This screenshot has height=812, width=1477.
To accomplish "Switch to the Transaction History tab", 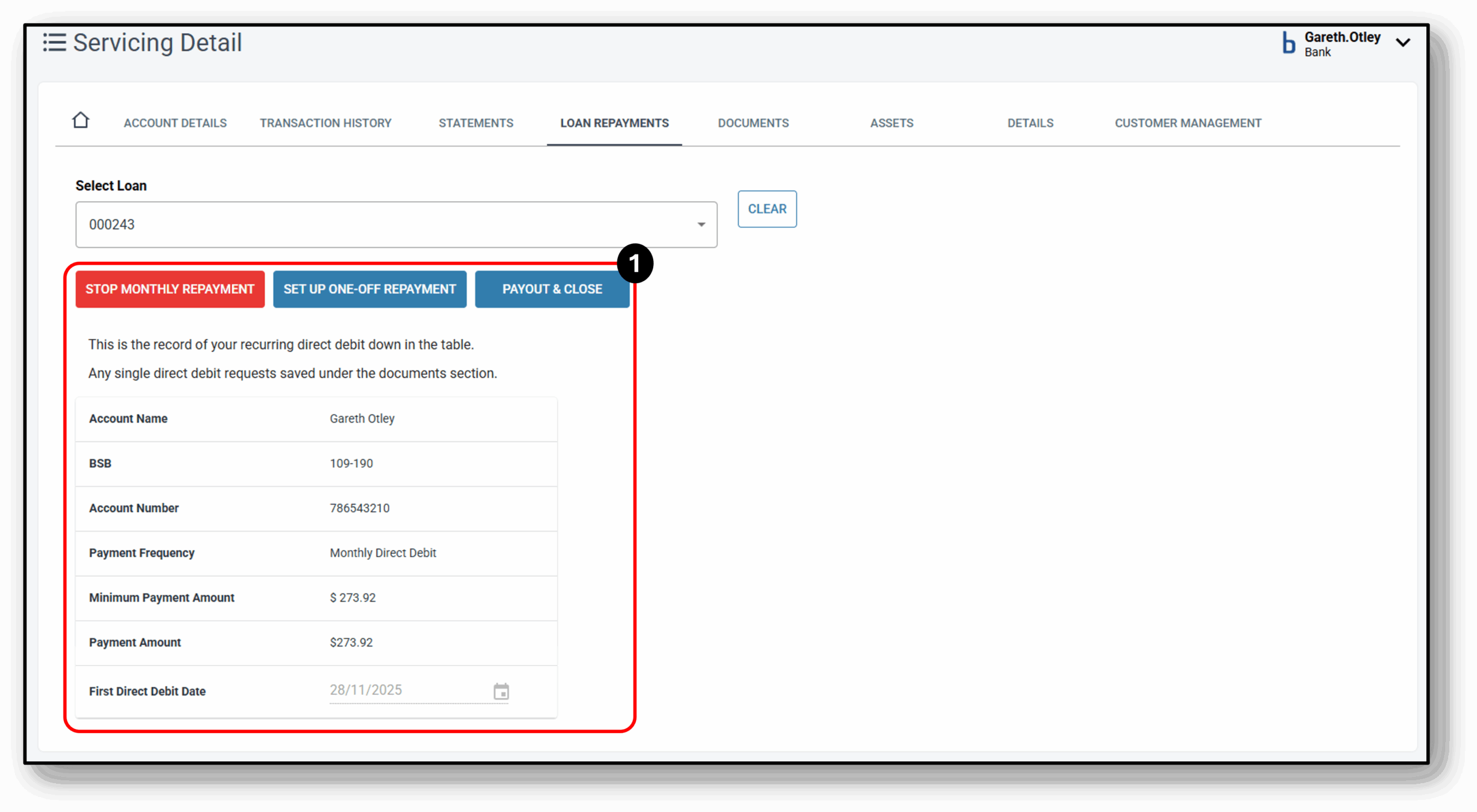I will click(325, 123).
